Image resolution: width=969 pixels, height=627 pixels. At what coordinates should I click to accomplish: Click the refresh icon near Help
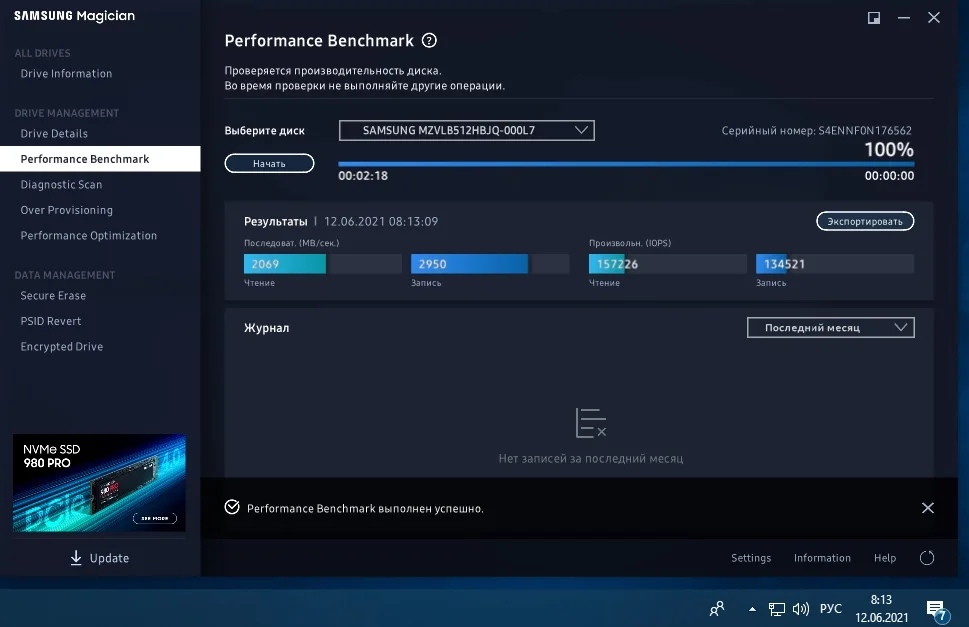[x=927, y=558]
